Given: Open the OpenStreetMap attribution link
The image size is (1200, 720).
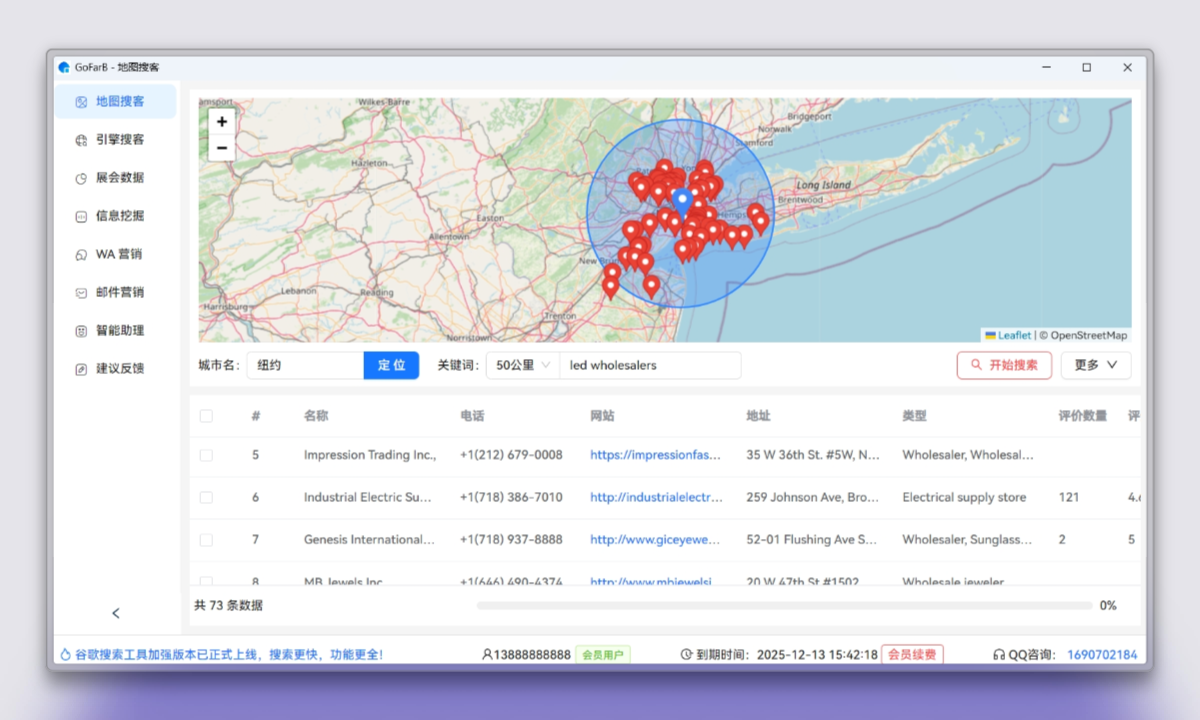Looking at the screenshot, I should point(1089,336).
